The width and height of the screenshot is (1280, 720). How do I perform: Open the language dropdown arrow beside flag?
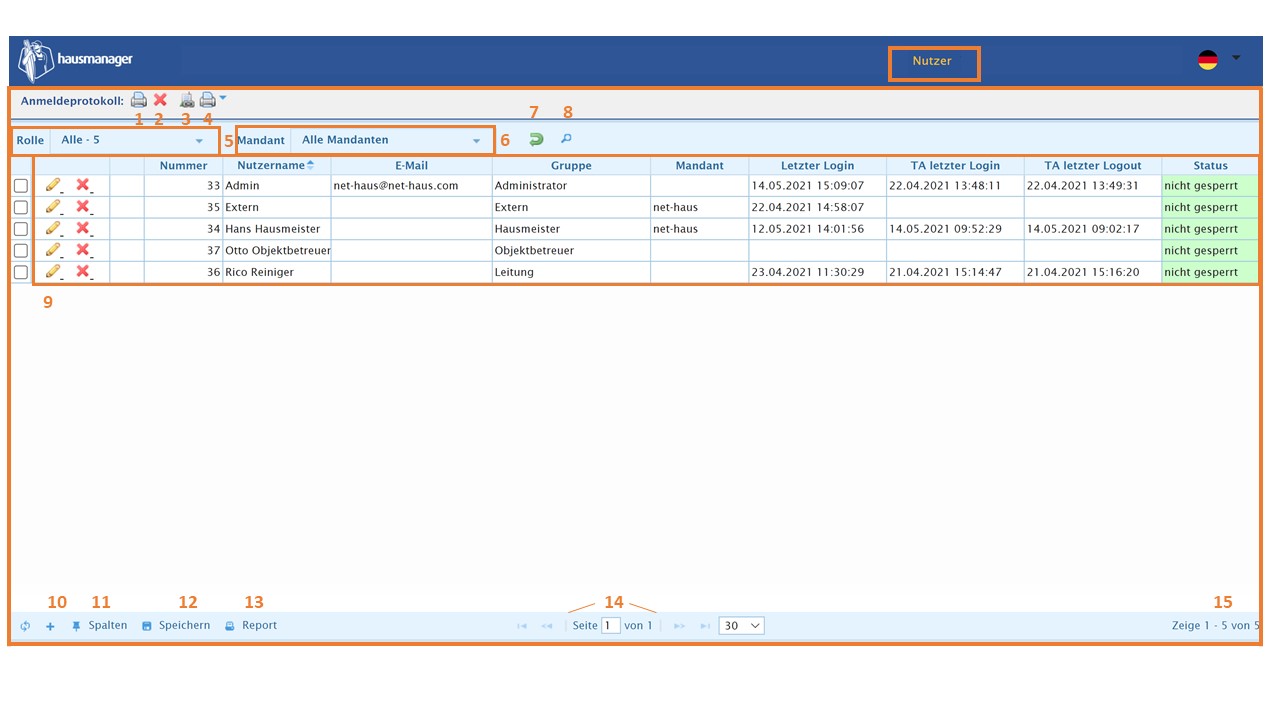[1236, 58]
